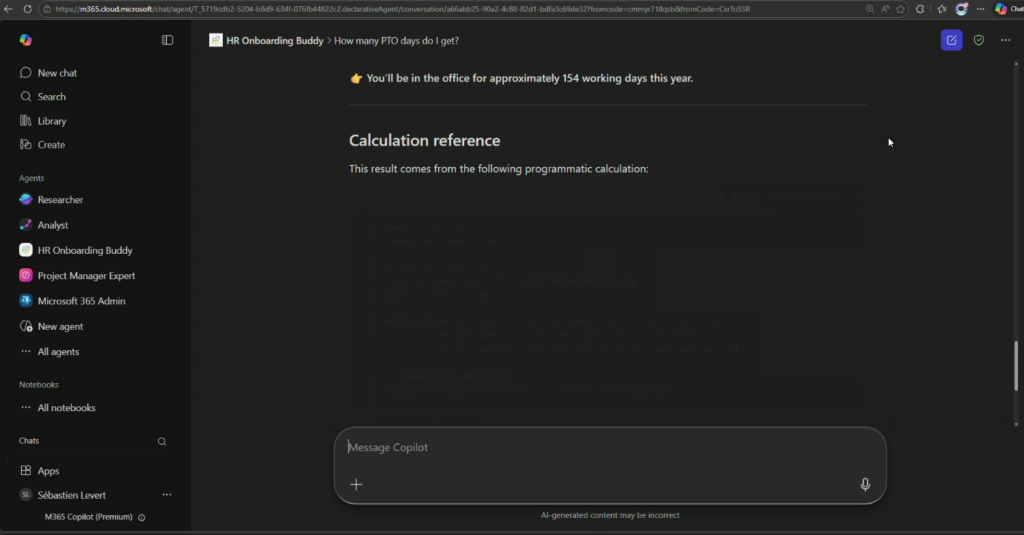
Task: Open more options ellipsis in header
Action: 1006,40
